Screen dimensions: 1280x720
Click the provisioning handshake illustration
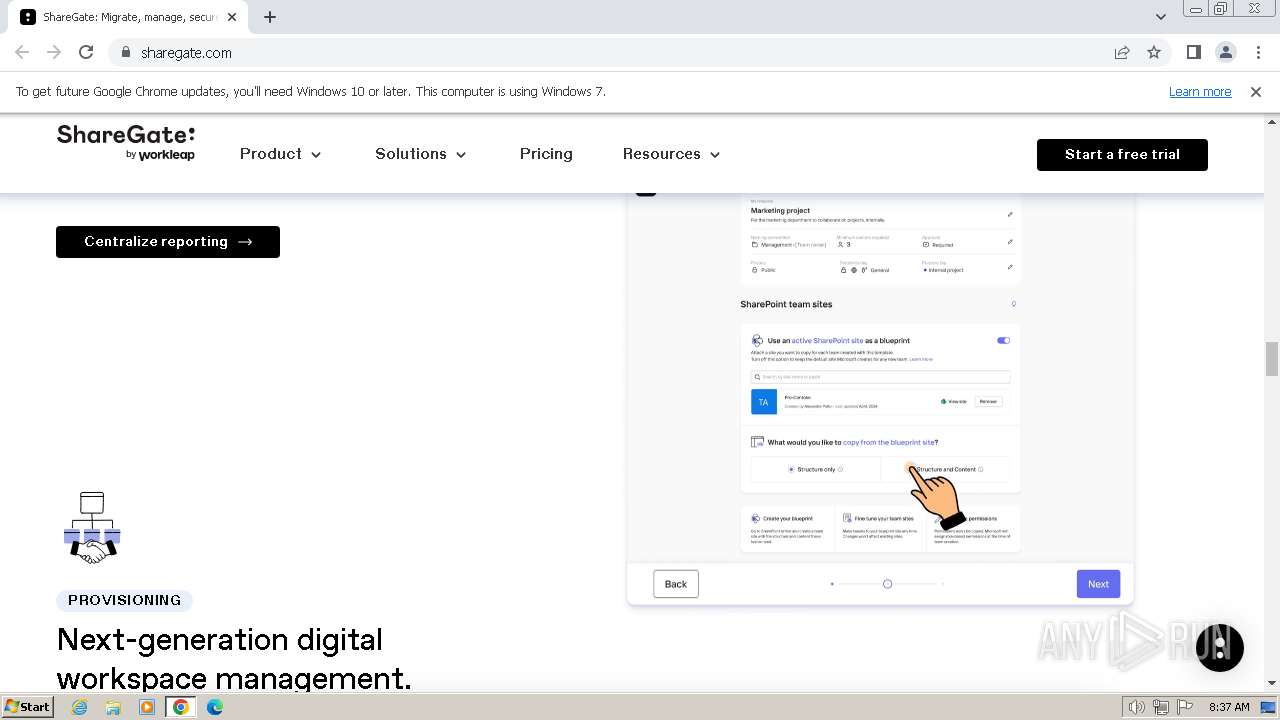click(92, 528)
